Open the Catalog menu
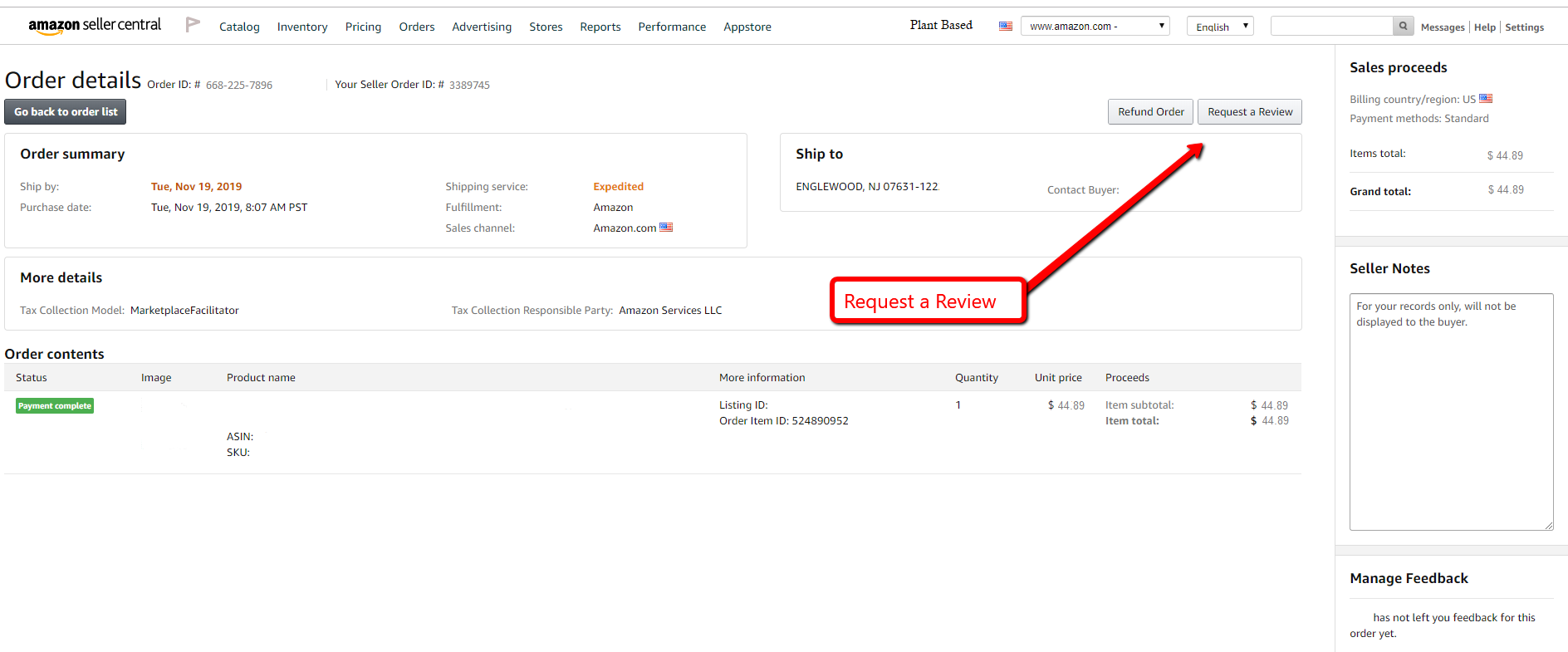This screenshot has width=1568, height=652. (x=239, y=27)
